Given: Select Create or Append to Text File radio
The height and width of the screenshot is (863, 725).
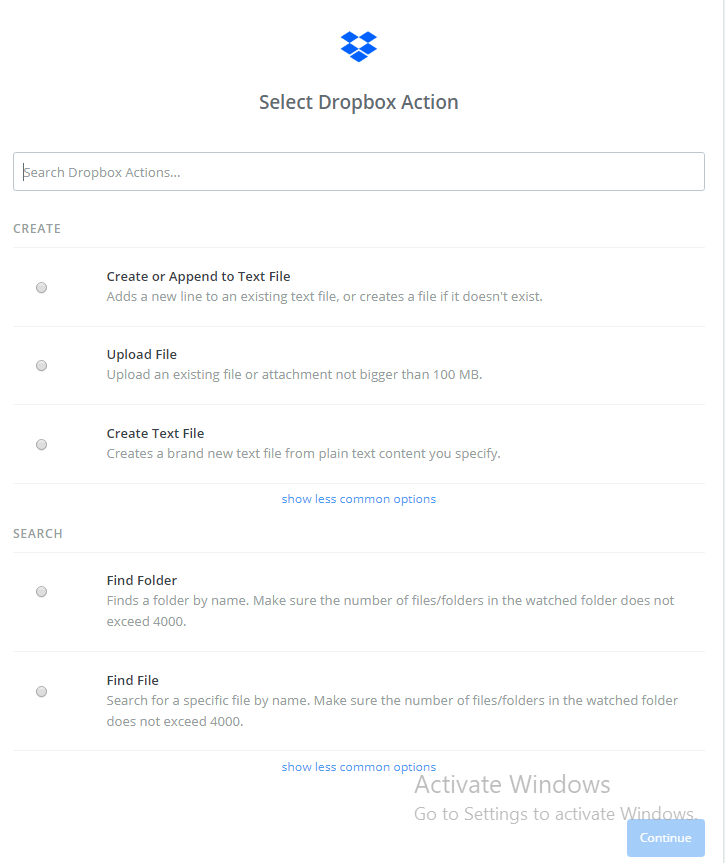Looking at the screenshot, I should (41, 287).
